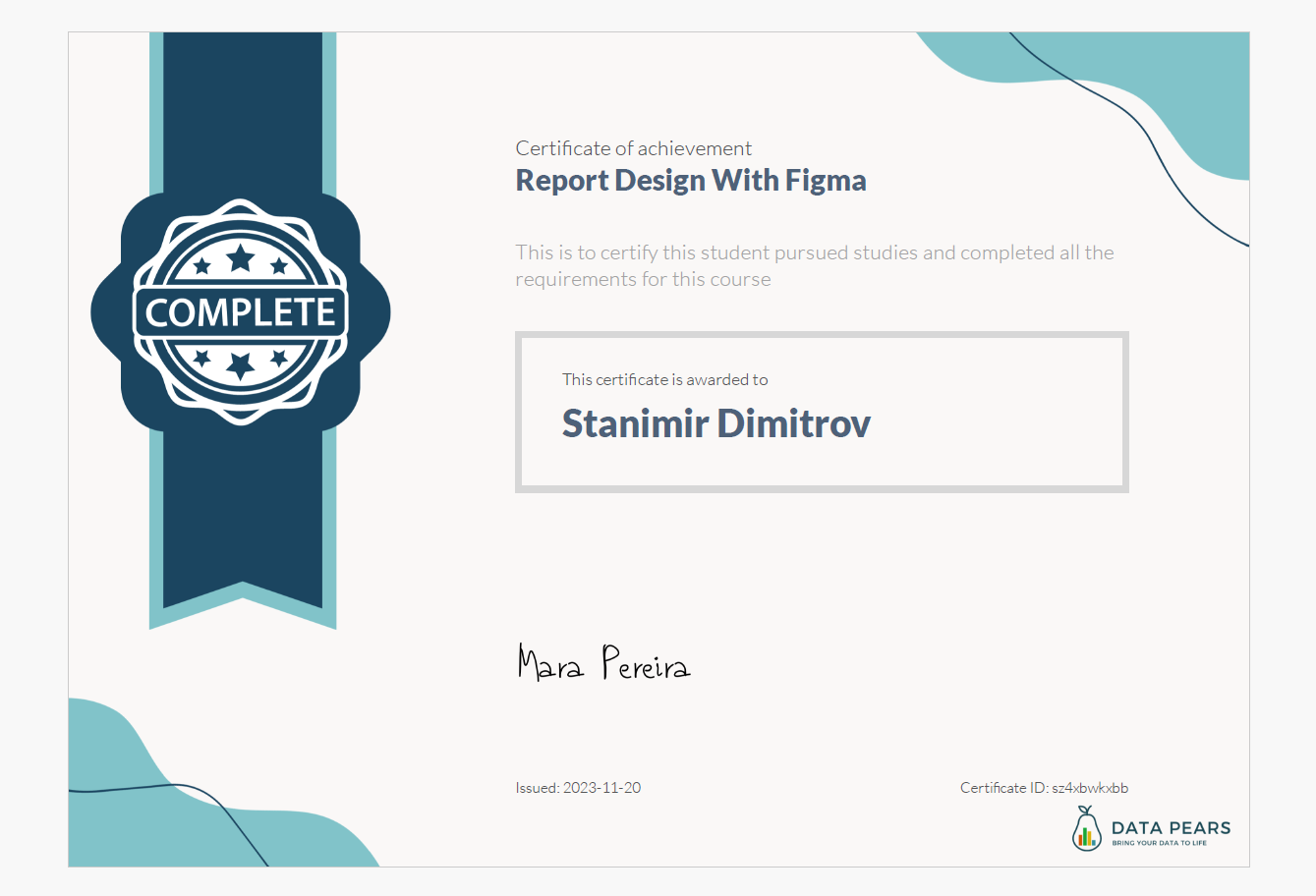Click the Issued 2023-11-20 date text

578,788
